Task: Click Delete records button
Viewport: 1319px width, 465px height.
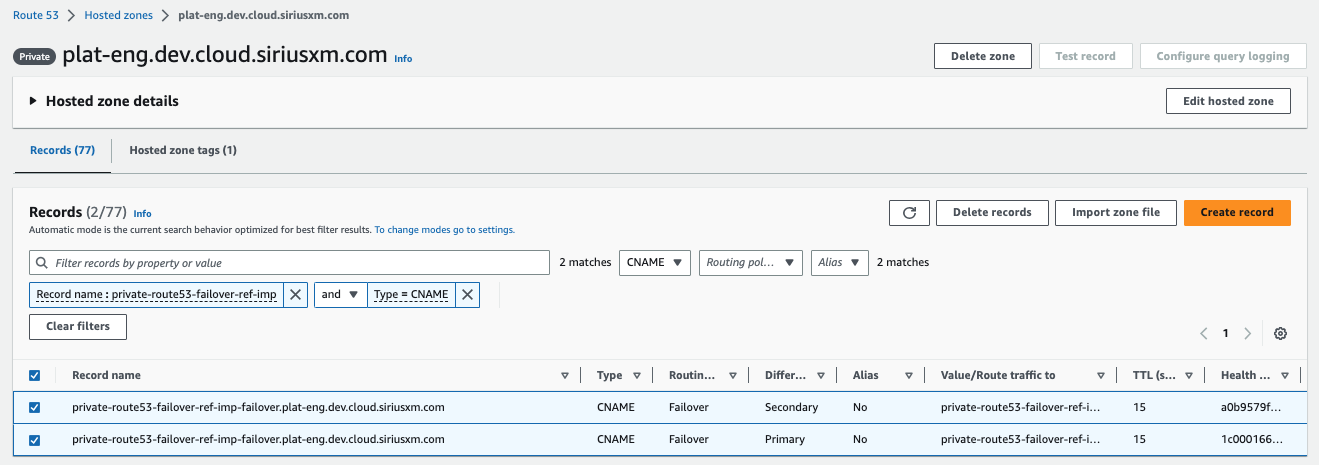Action: pos(992,212)
